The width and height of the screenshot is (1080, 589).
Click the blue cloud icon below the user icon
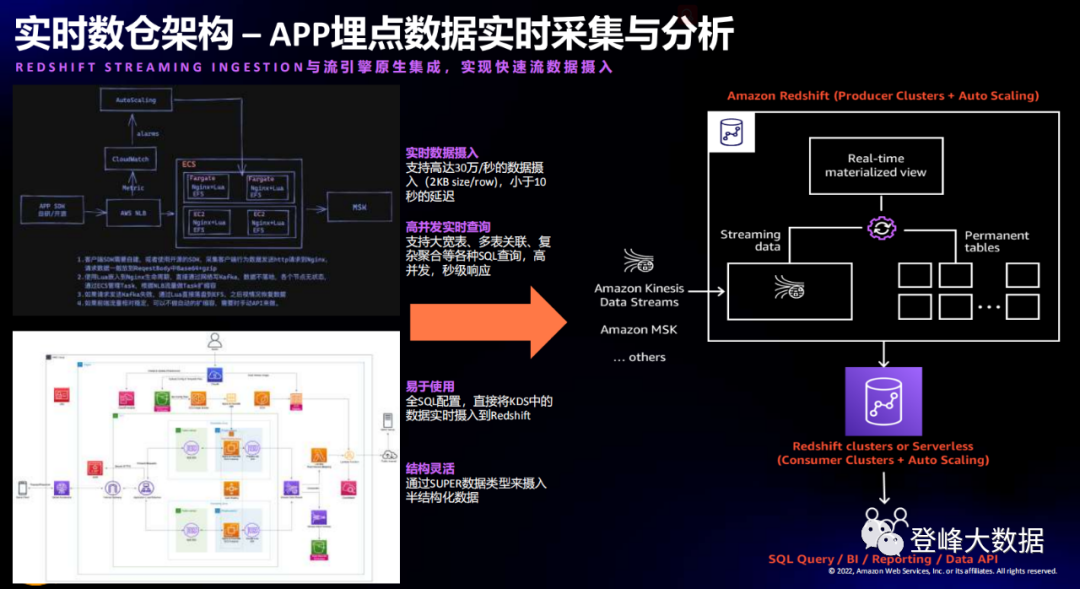(215, 375)
